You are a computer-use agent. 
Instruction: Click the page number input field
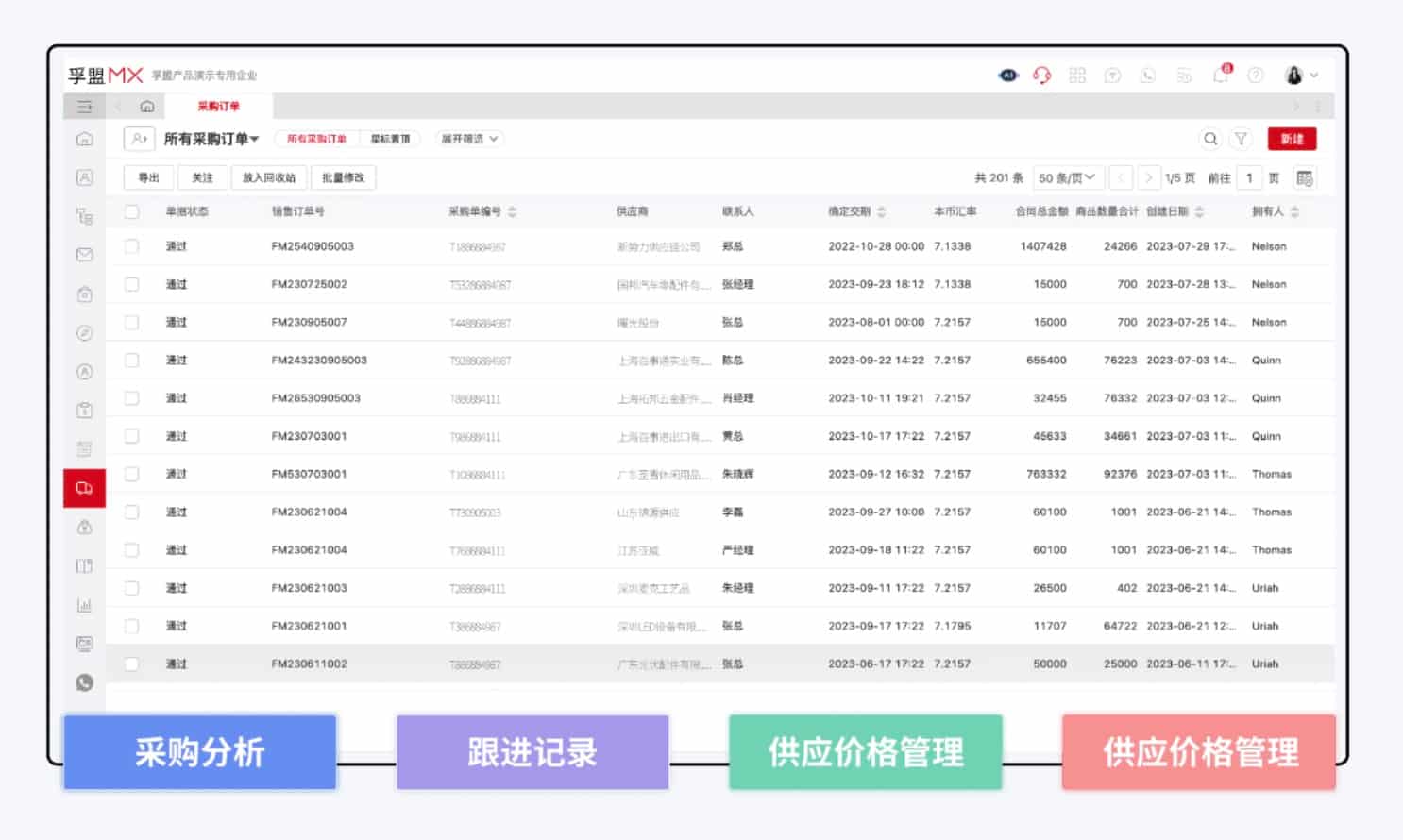click(1249, 178)
